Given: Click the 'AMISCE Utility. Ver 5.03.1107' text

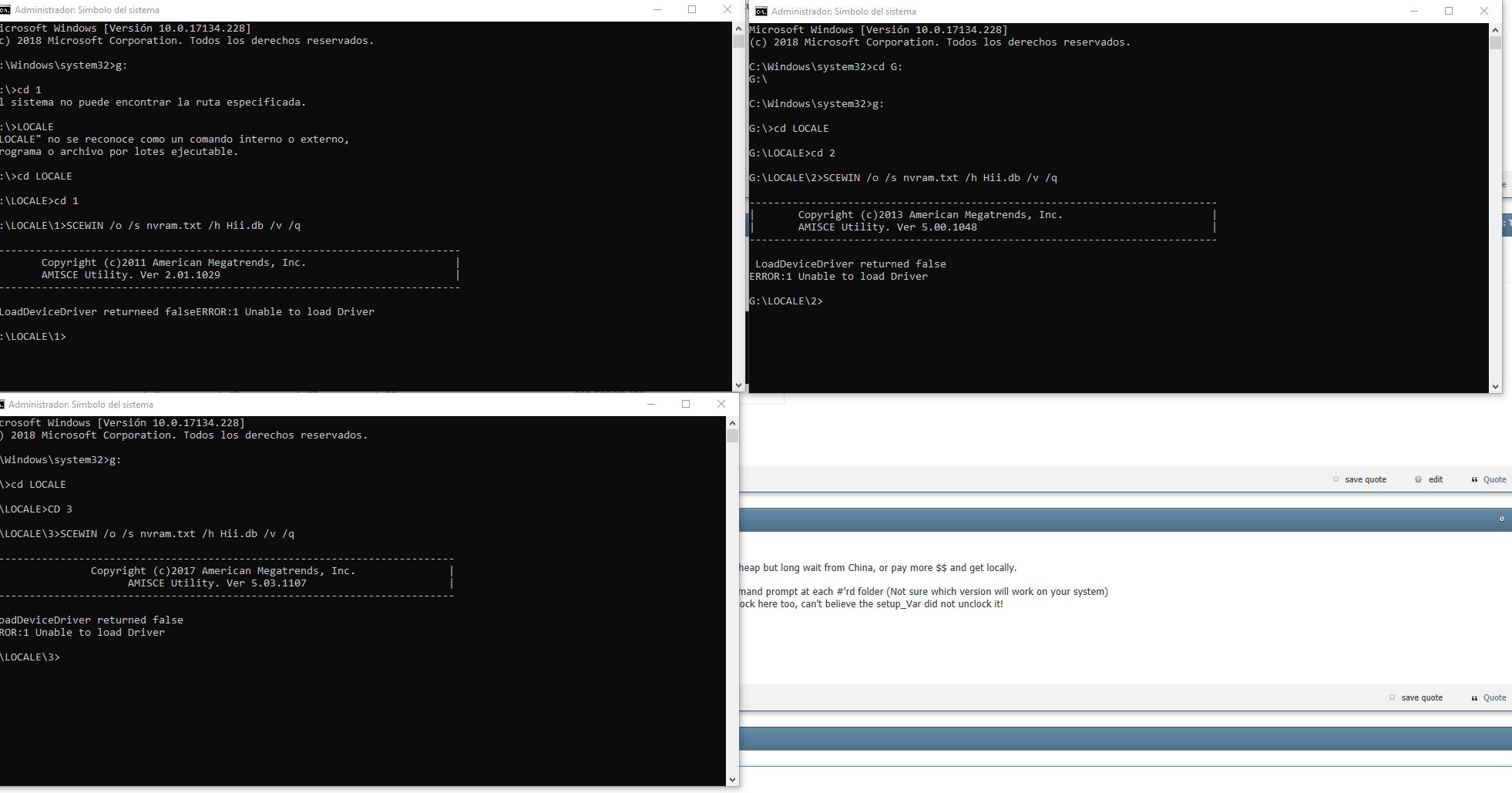Looking at the screenshot, I should pyautogui.click(x=217, y=583).
